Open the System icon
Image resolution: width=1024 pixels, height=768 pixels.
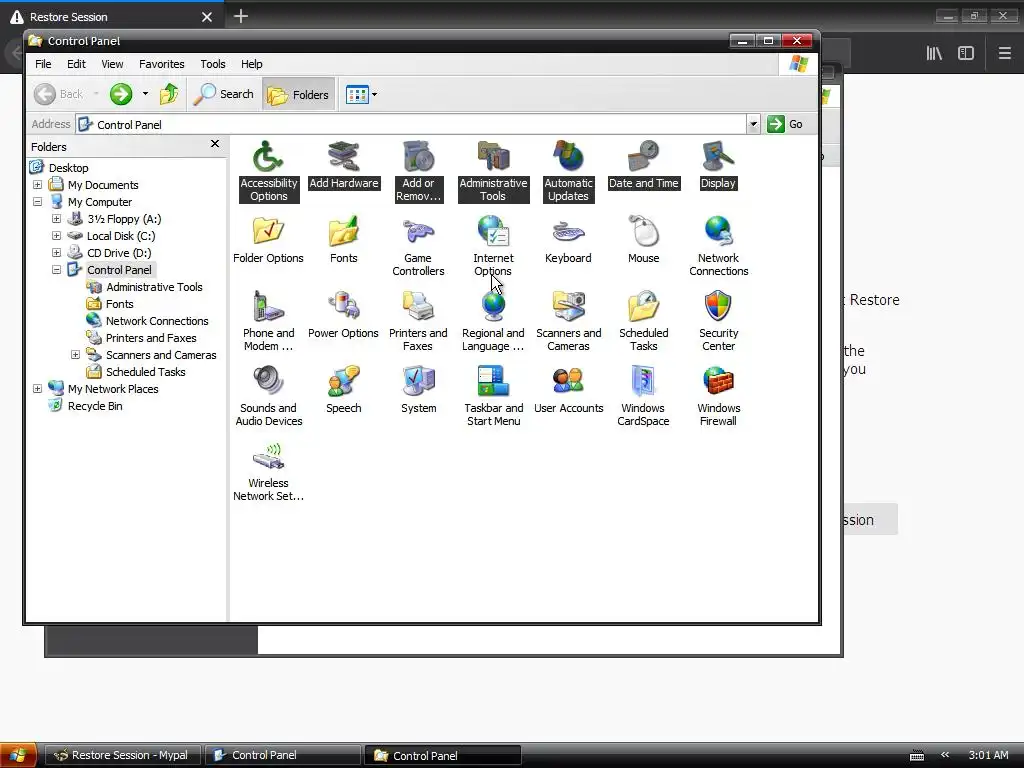click(418, 390)
